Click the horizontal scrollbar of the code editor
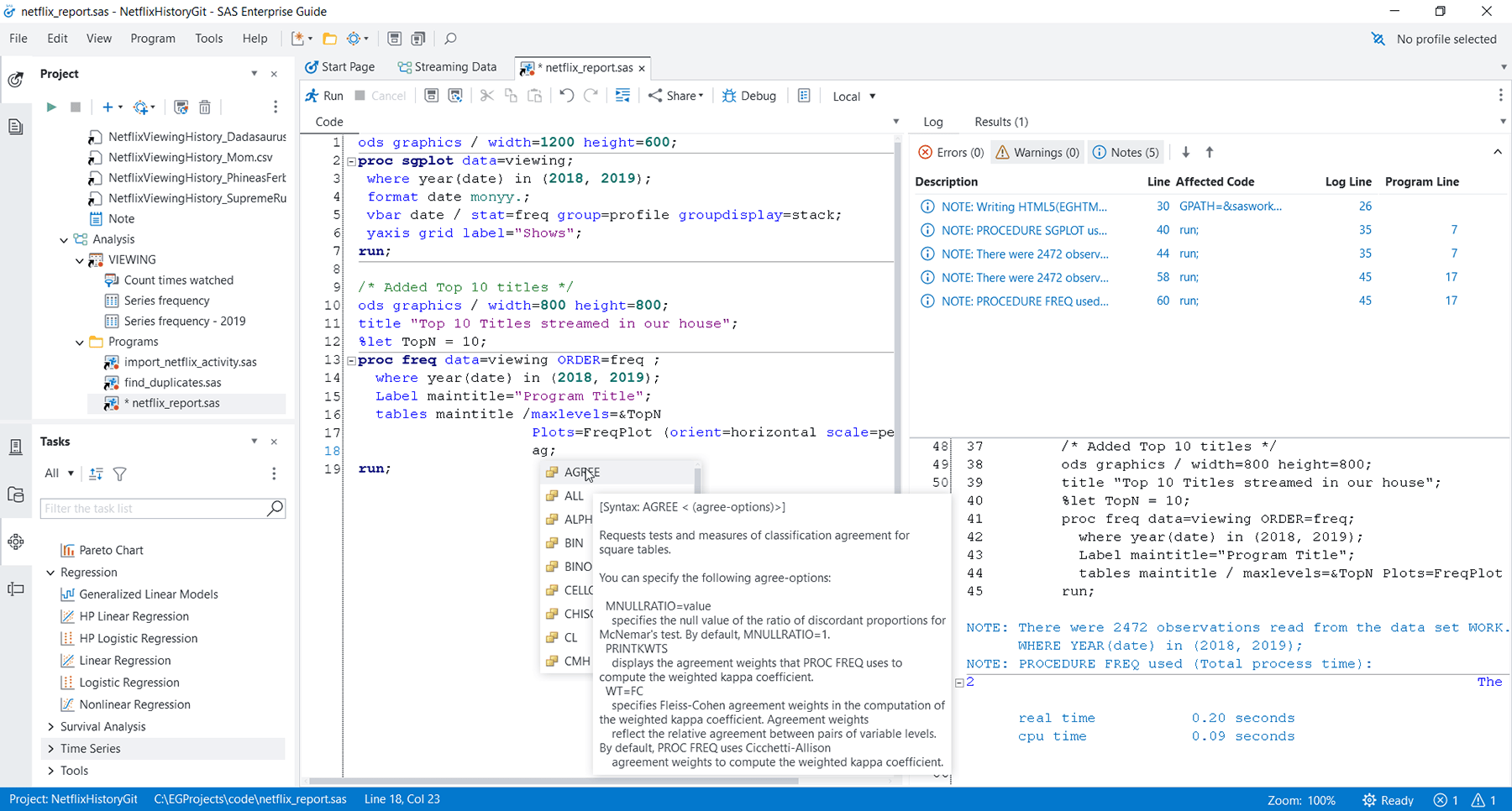 (554, 780)
